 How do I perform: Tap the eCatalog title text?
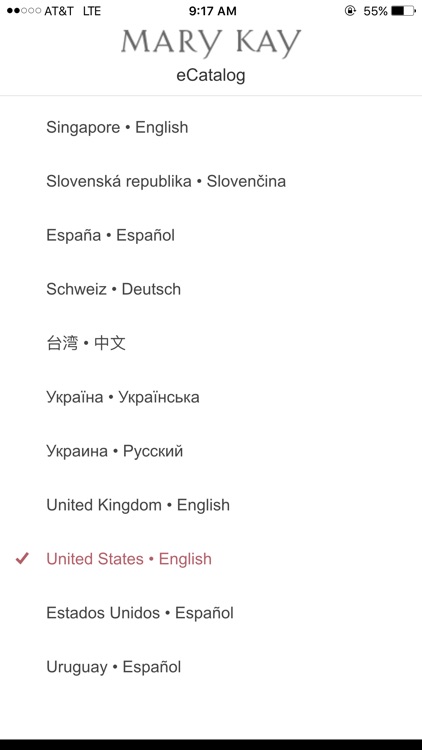click(211, 75)
